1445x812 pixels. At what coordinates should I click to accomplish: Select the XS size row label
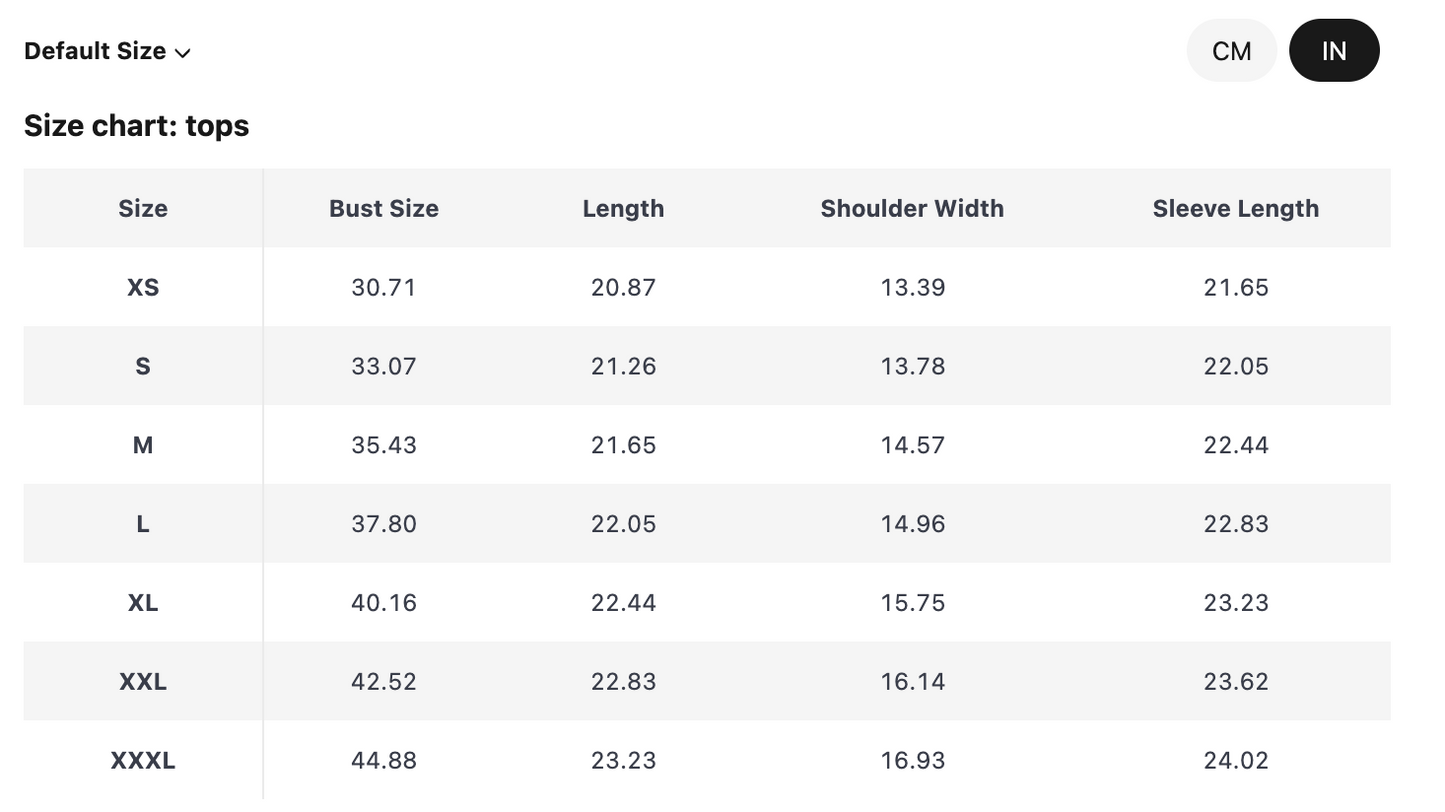pos(143,288)
